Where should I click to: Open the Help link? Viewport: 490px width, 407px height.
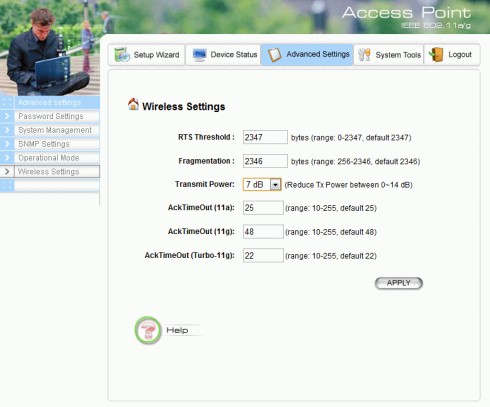click(177, 330)
